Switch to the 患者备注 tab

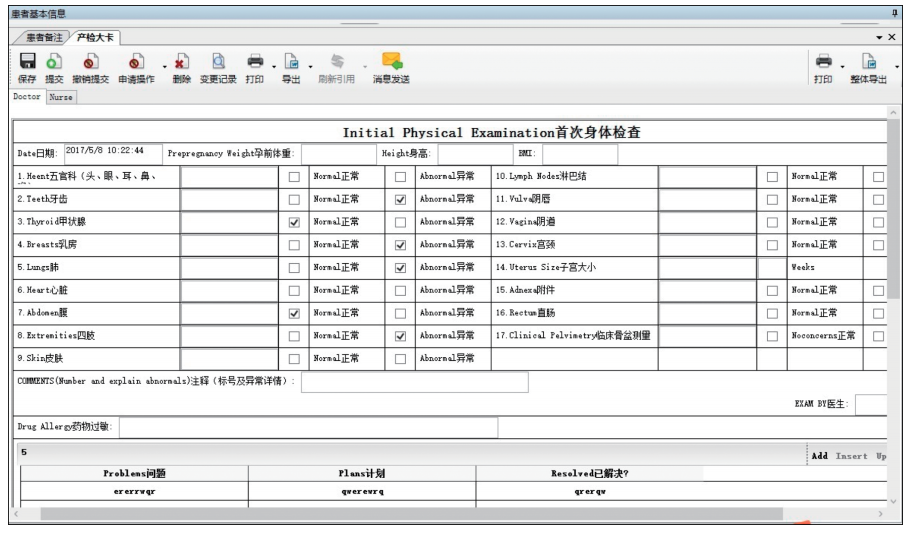(44, 37)
